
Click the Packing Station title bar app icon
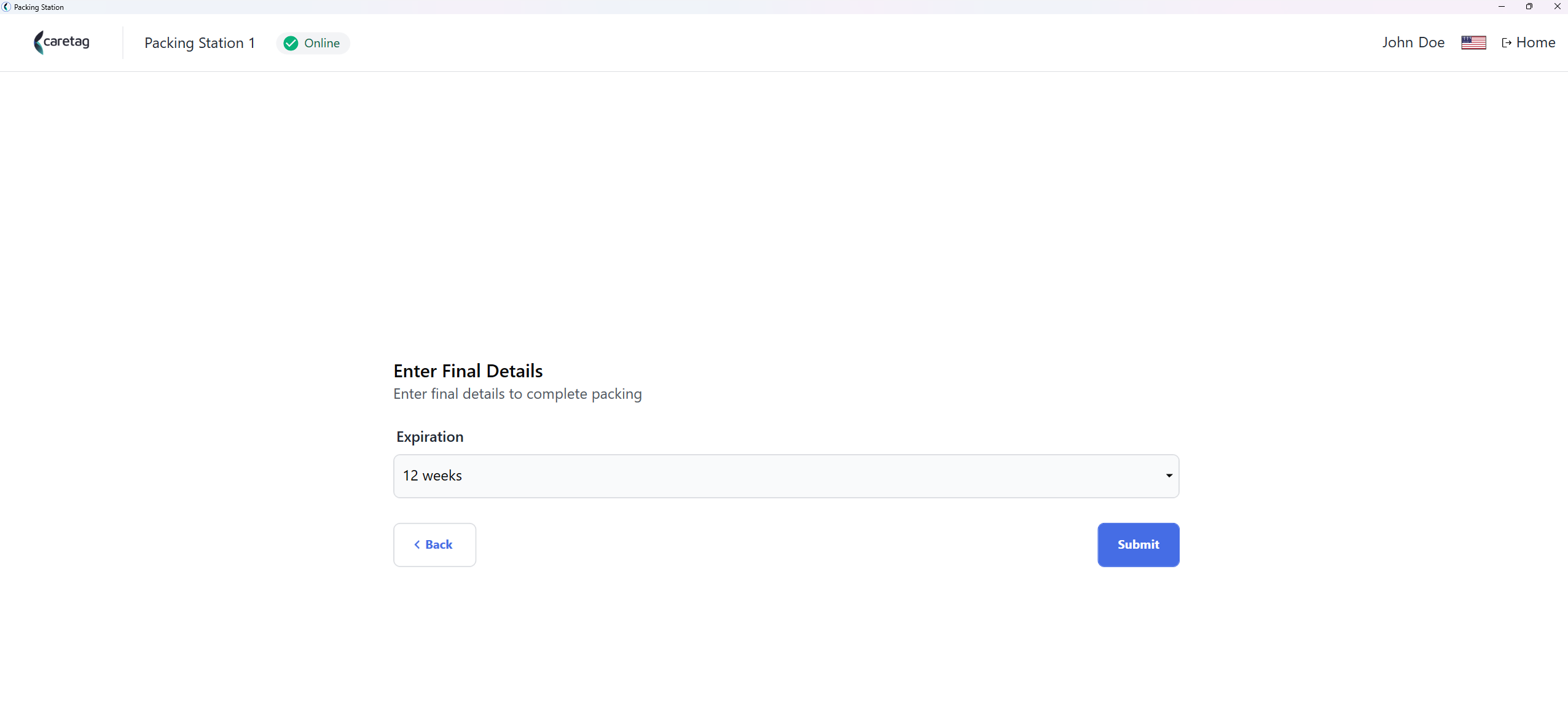[x=6, y=7]
